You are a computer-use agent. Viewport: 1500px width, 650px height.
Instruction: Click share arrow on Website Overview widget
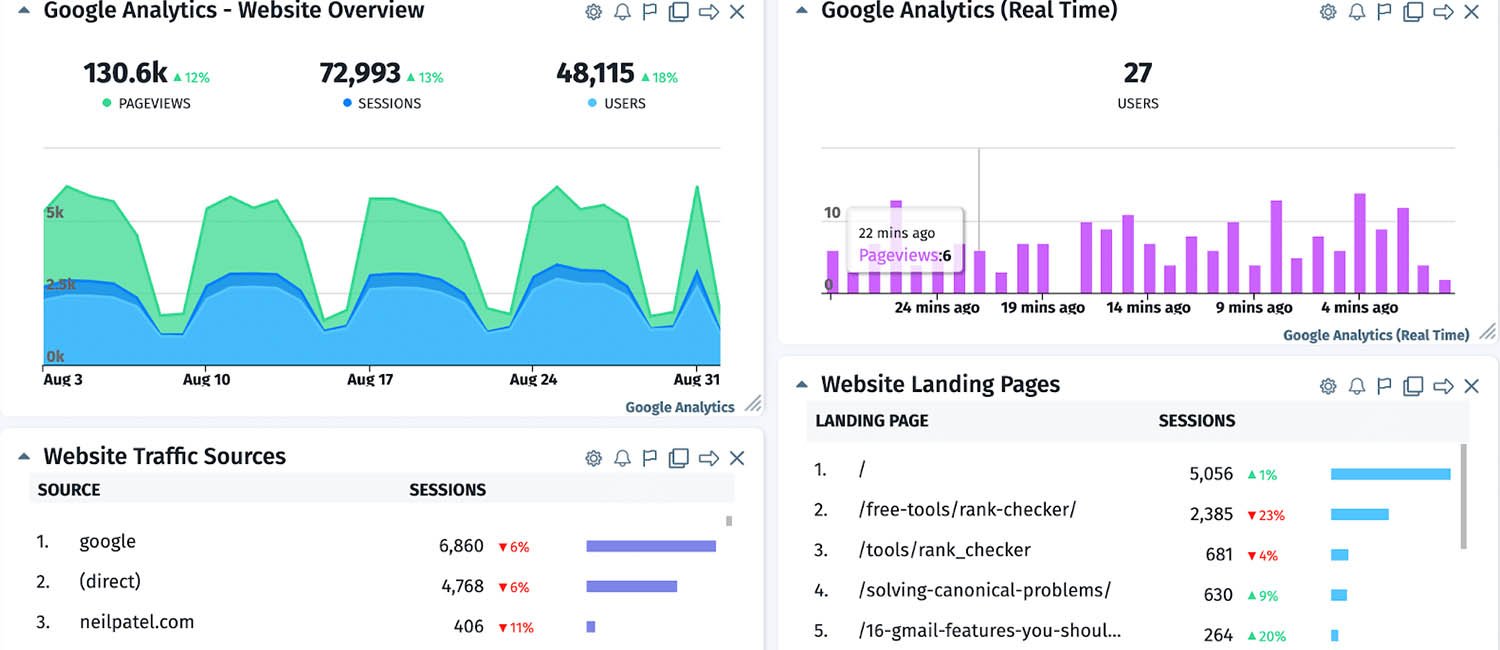click(708, 12)
